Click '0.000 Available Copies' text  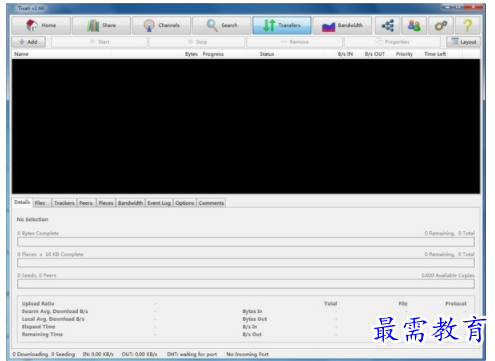pyautogui.click(x=448, y=275)
